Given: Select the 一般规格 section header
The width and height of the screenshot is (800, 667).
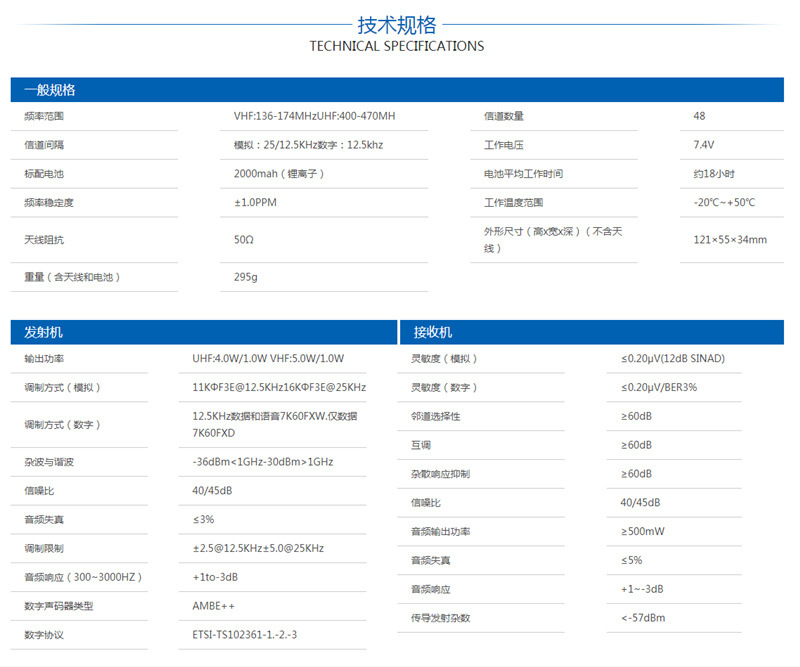Looking at the screenshot, I should (x=397, y=90).
